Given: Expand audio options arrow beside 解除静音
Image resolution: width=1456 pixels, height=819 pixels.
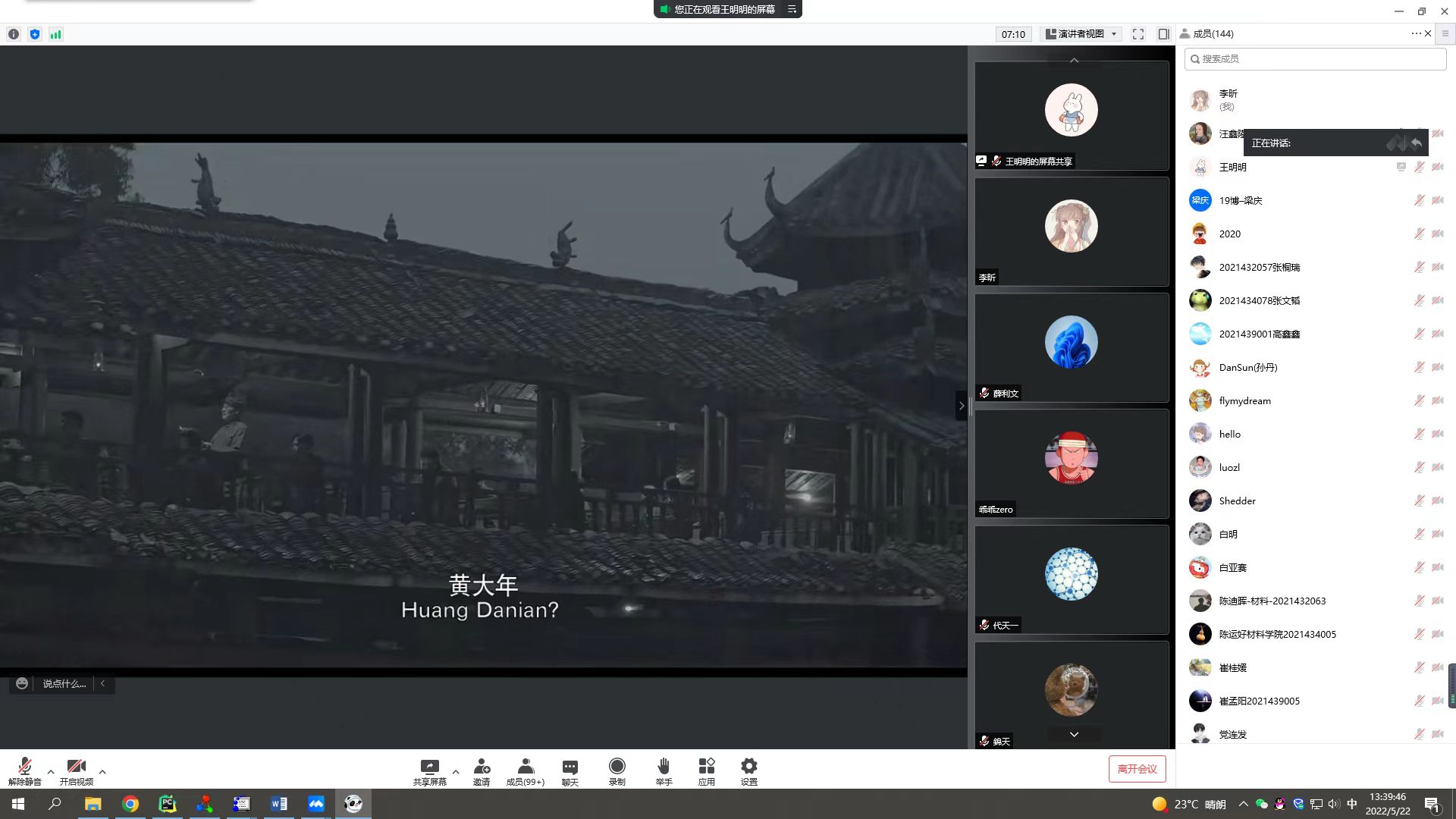Looking at the screenshot, I should (x=51, y=772).
